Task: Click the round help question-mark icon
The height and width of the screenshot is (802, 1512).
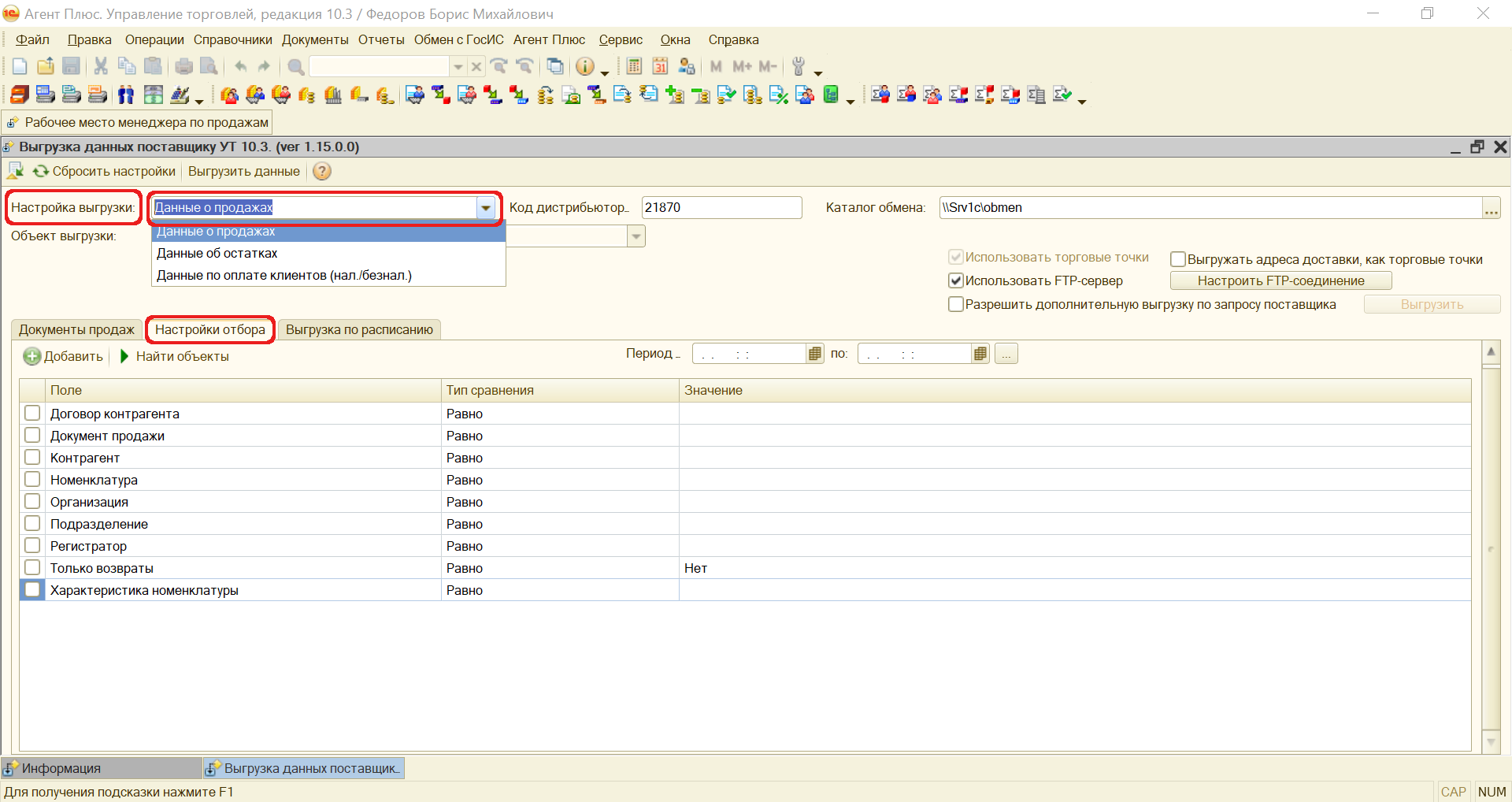Action: click(322, 171)
